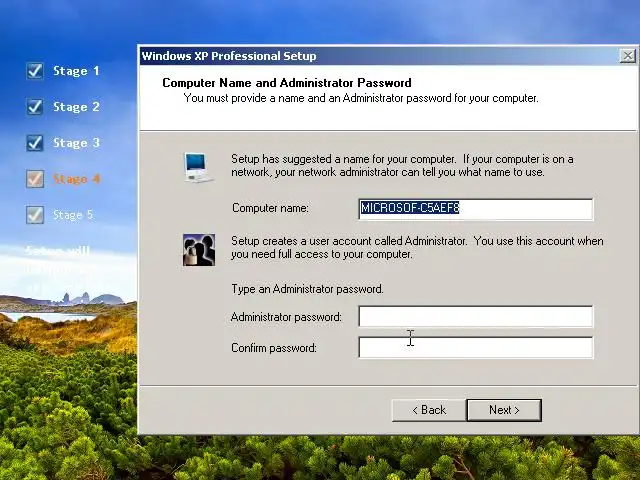Click the 'Confirm password:' label

(274, 348)
